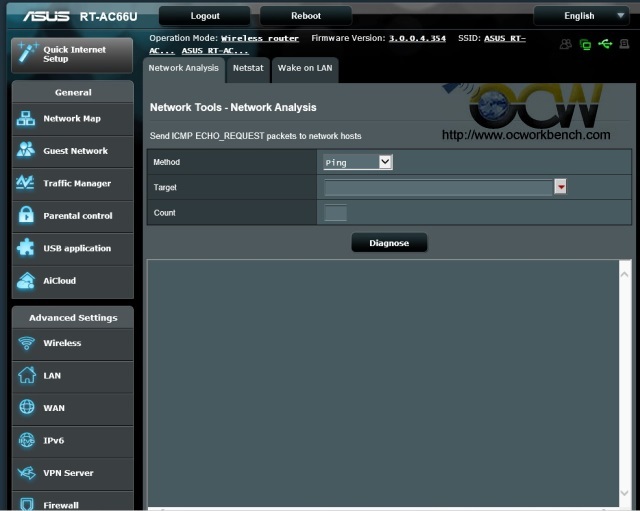Screen dimensions: 640x511
Task: Click the Wireless router operation mode link
Action: [260, 38]
